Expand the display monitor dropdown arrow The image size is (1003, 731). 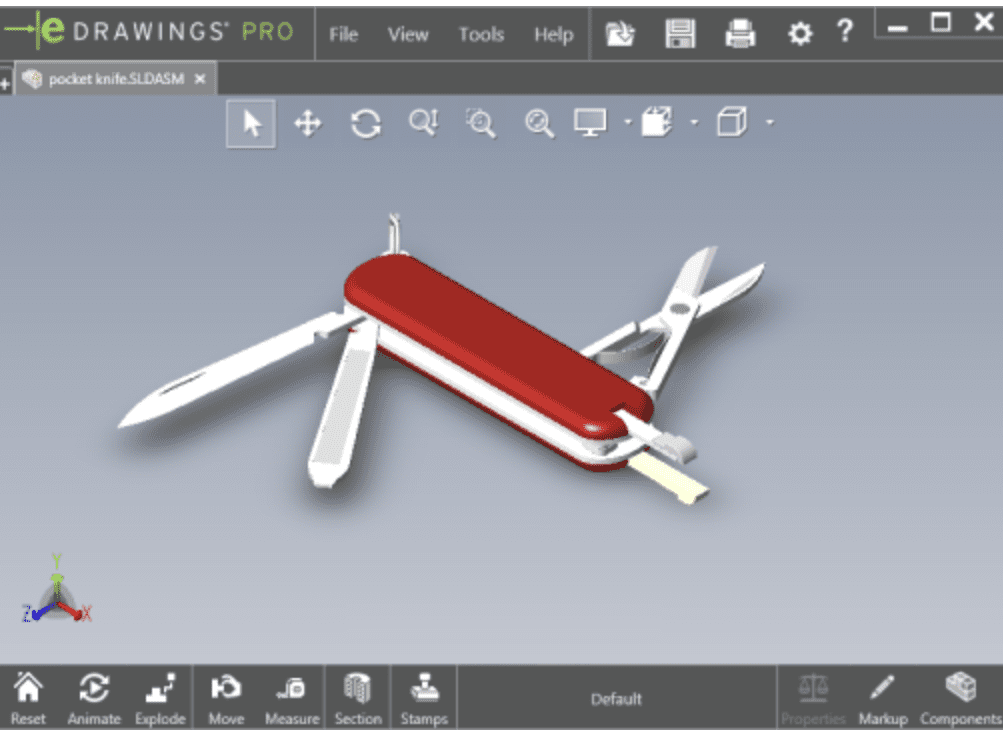pyautogui.click(x=627, y=123)
